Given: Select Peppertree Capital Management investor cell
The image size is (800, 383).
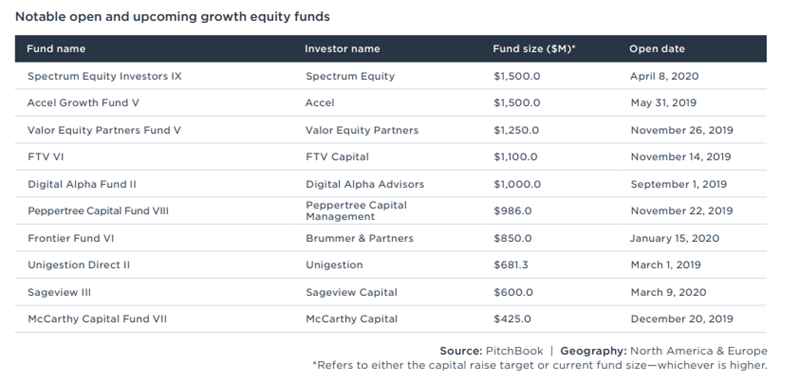Looking at the screenshot, I should (356, 211).
